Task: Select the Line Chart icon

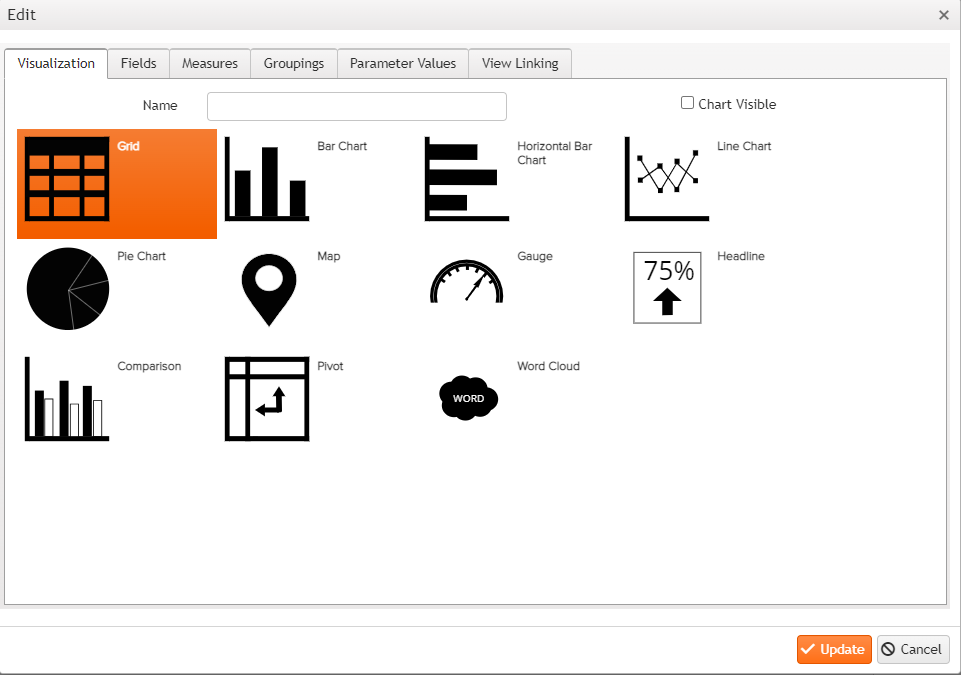Action: 666,179
